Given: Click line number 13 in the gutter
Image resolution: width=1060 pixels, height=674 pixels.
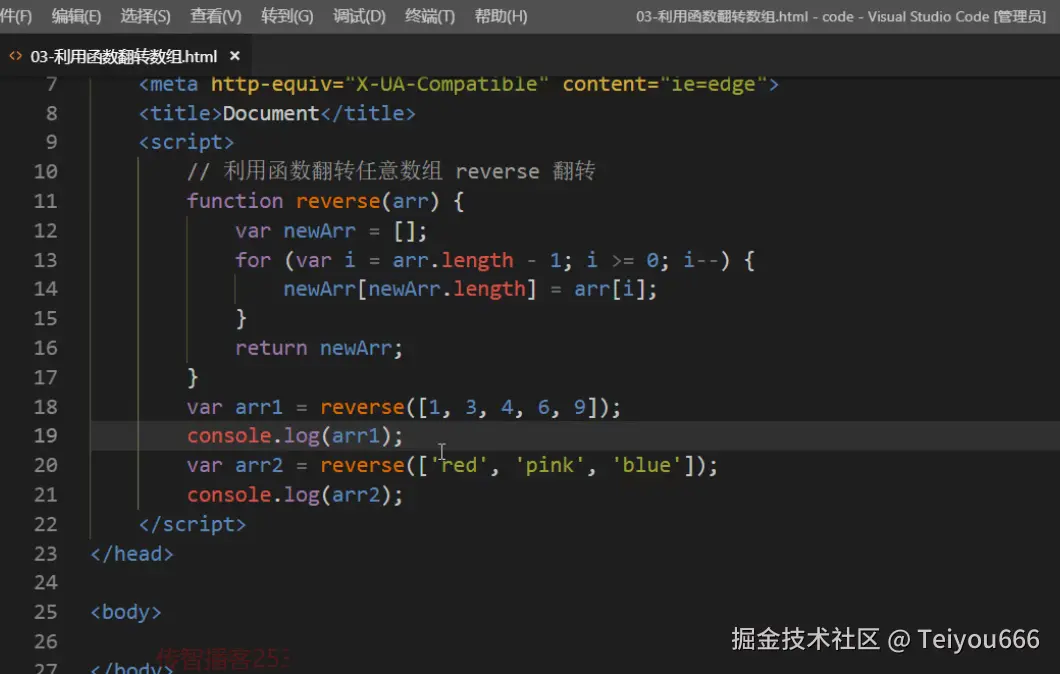Looking at the screenshot, I should [x=45, y=260].
